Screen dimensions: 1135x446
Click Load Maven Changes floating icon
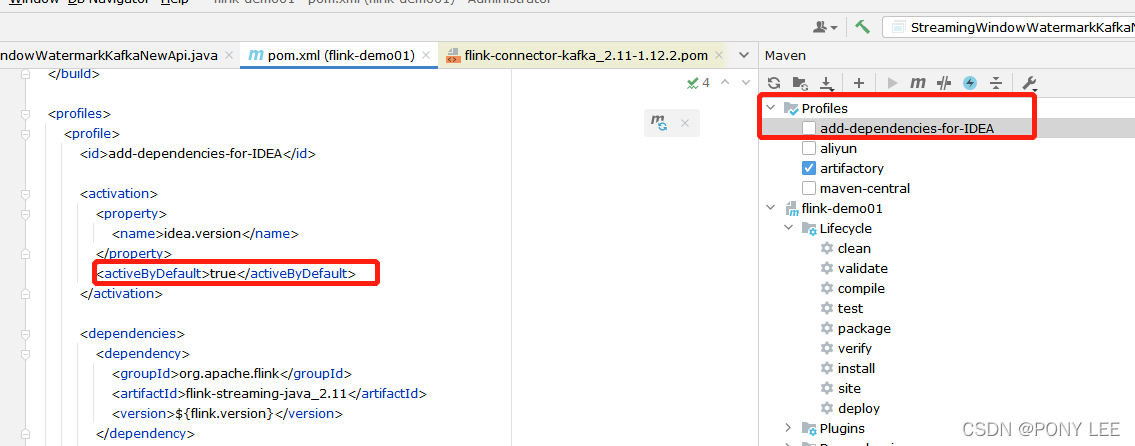659,123
